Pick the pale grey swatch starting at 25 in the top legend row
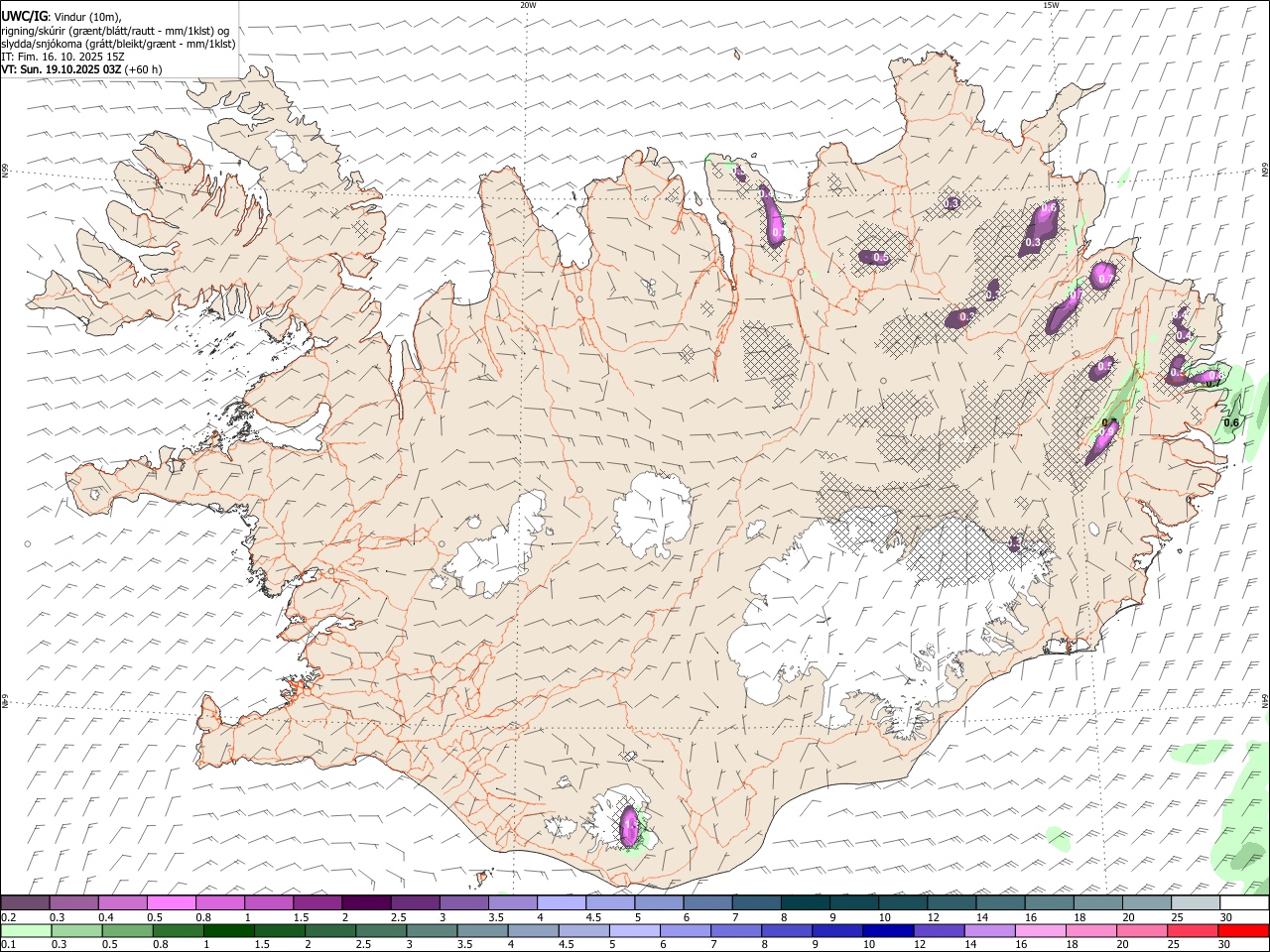Image resolution: width=1270 pixels, height=952 pixels. (1195, 903)
